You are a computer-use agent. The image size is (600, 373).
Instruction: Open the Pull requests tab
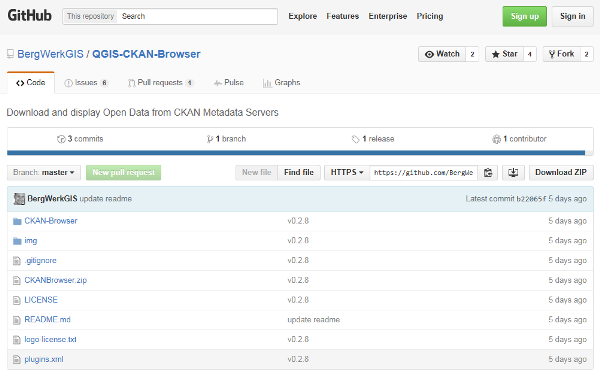coord(161,83)
